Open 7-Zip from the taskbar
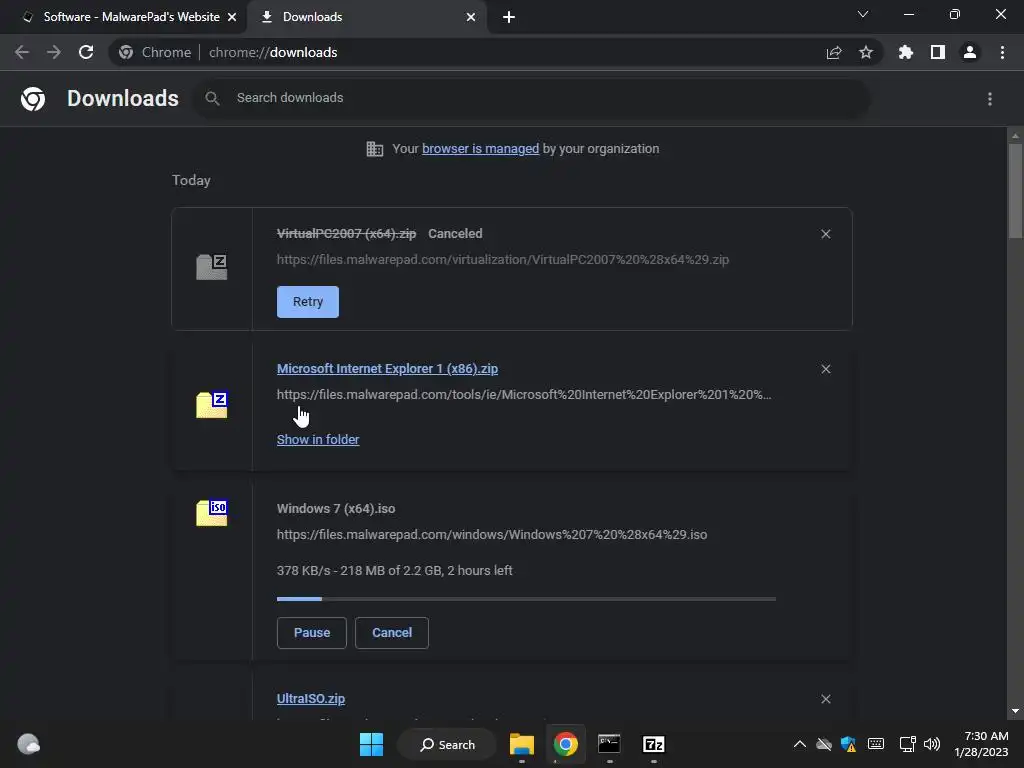 pyautogui.click(x=654, y=744)
